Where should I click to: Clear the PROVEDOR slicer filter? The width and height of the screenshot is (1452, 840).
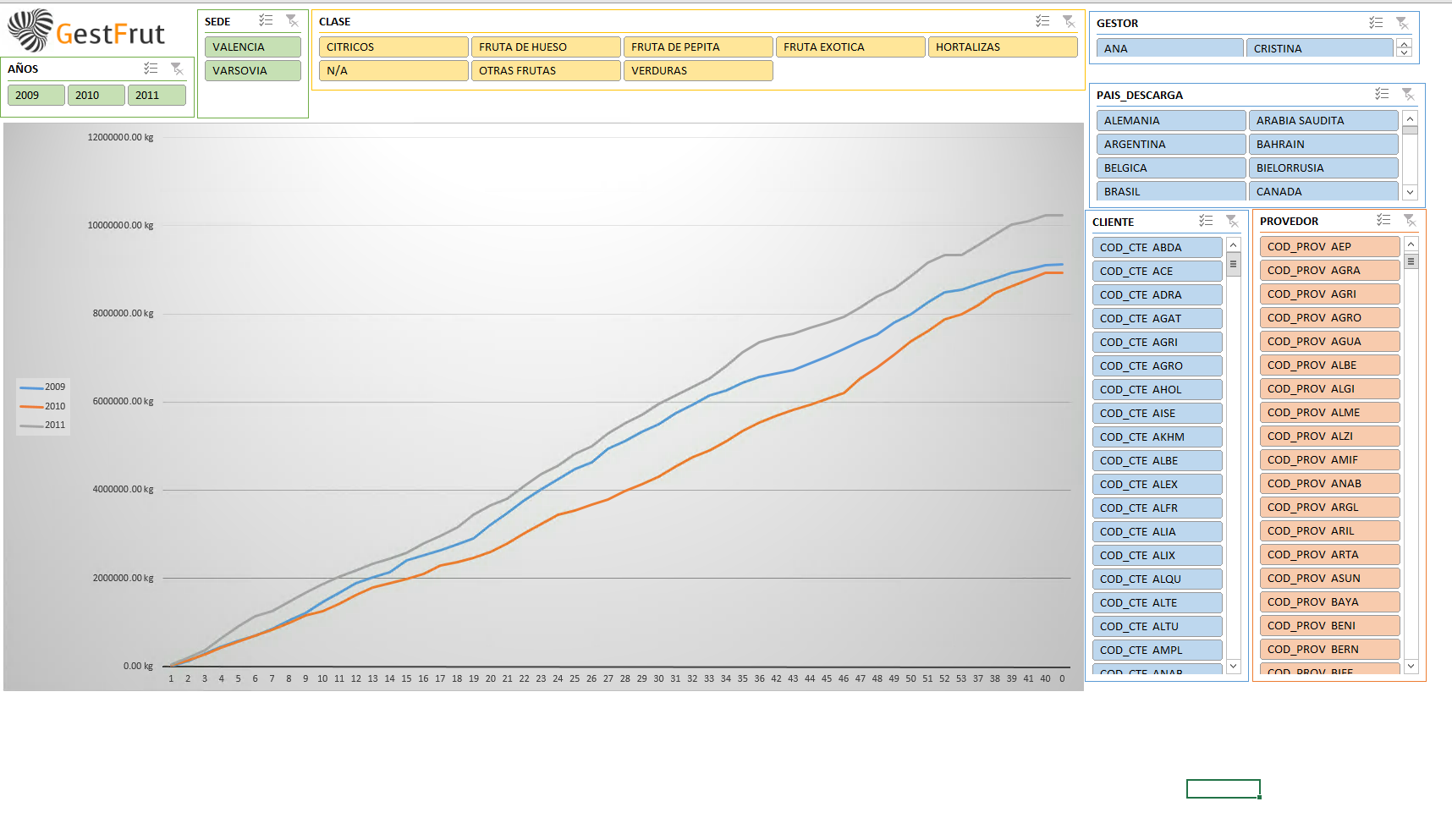pos(1410,220)
